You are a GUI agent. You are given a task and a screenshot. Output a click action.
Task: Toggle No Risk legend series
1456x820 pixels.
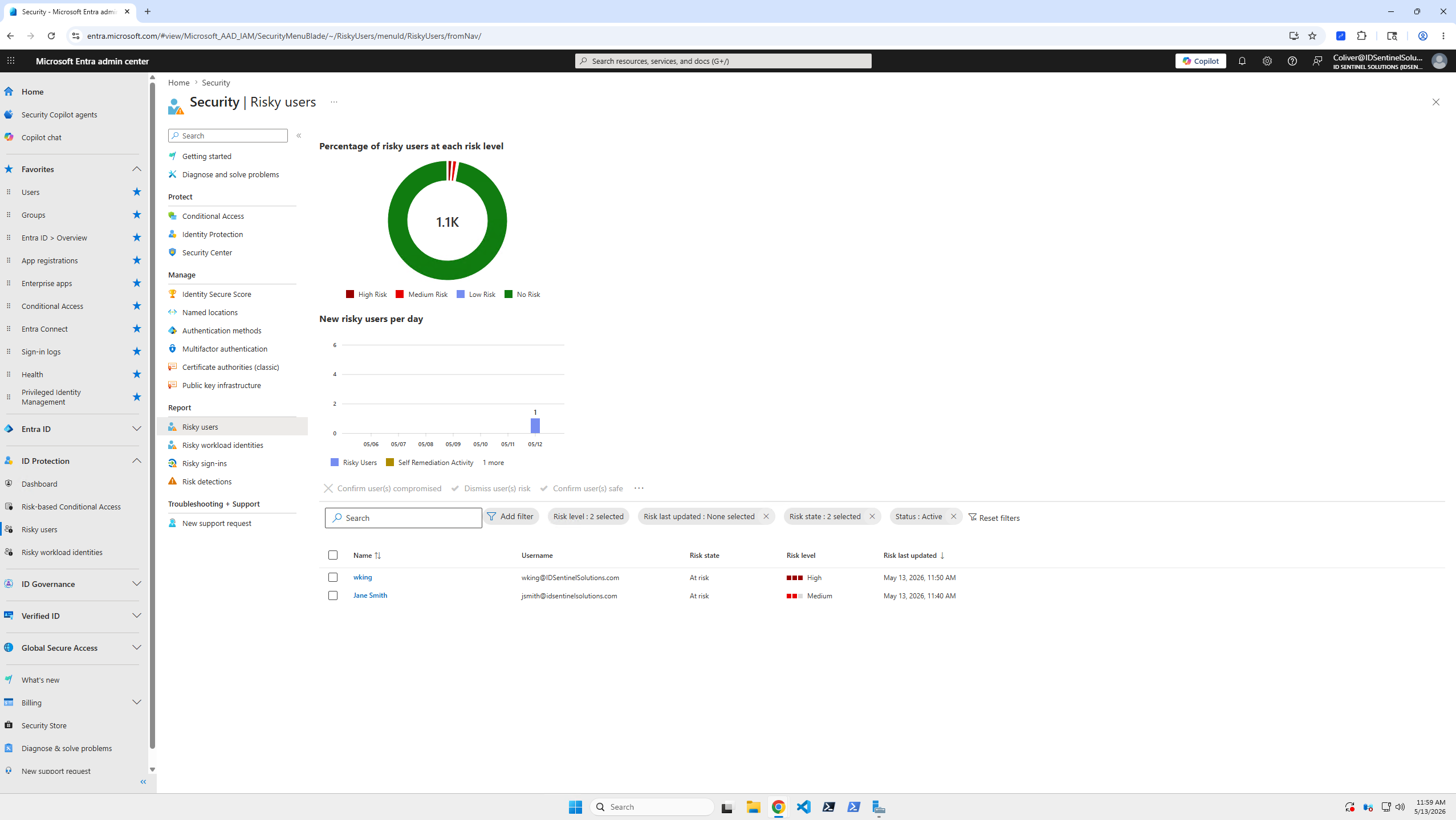(x=523, y=295)
